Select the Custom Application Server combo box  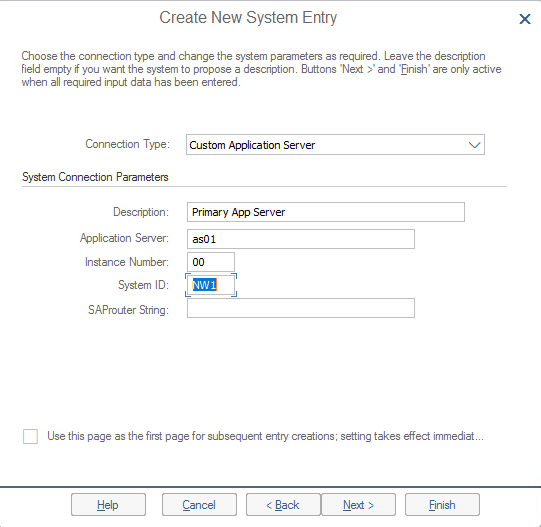click(x=335, y=145)
